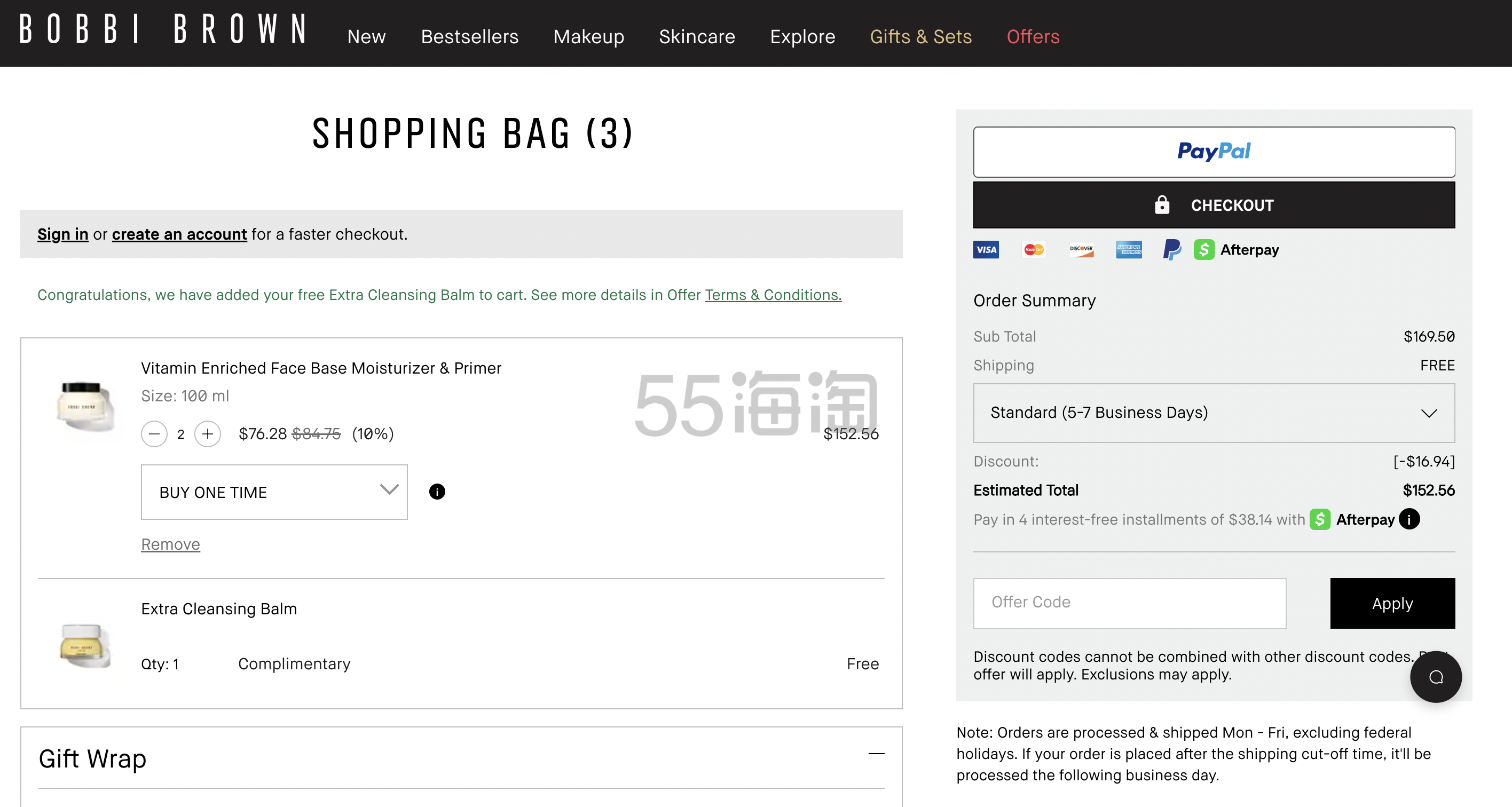Click the PayPal payment icon

click(1172, 250)
